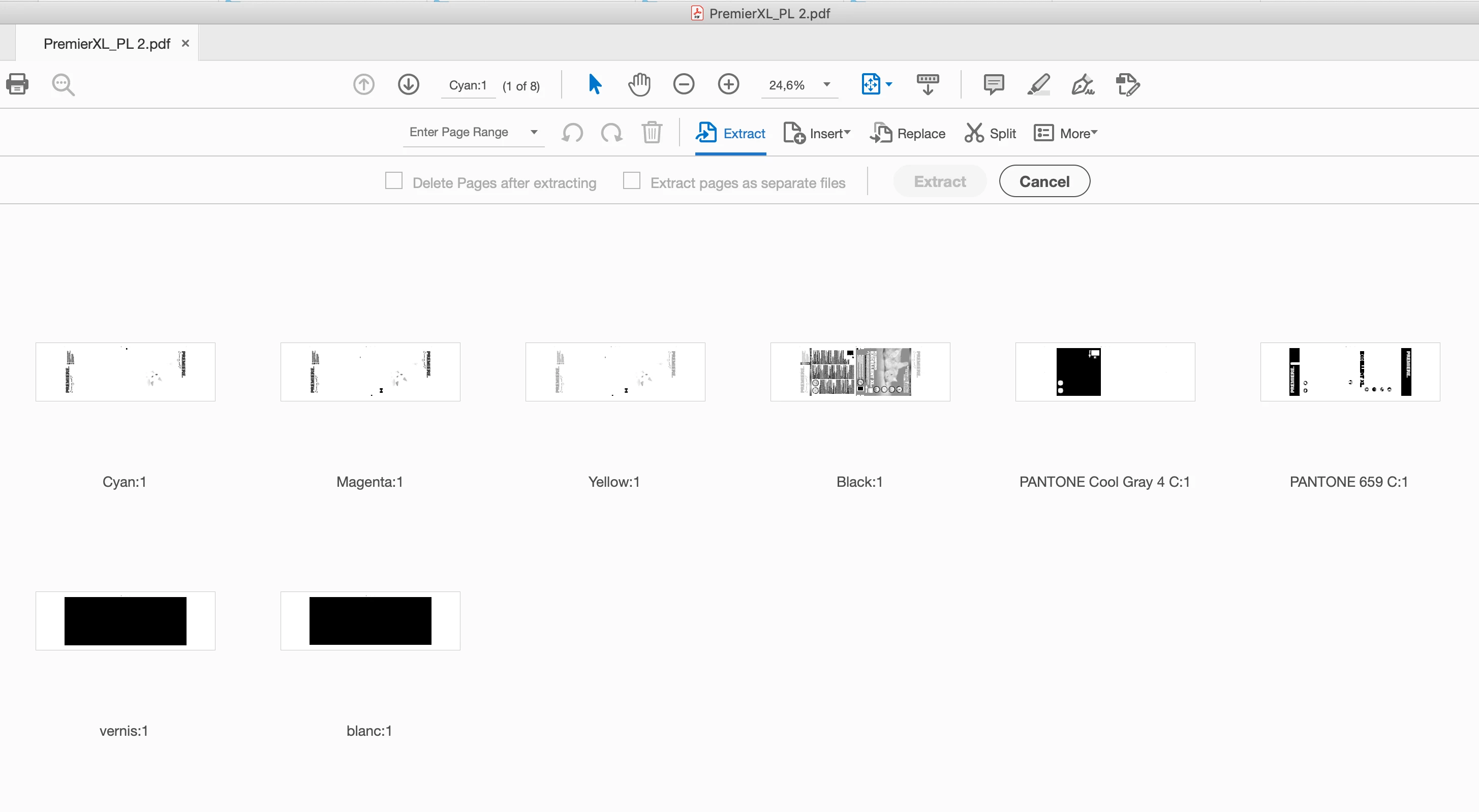1479x812 pixels.
Task: Select the Black:1 page thumbnail
Action: point(859,372)
